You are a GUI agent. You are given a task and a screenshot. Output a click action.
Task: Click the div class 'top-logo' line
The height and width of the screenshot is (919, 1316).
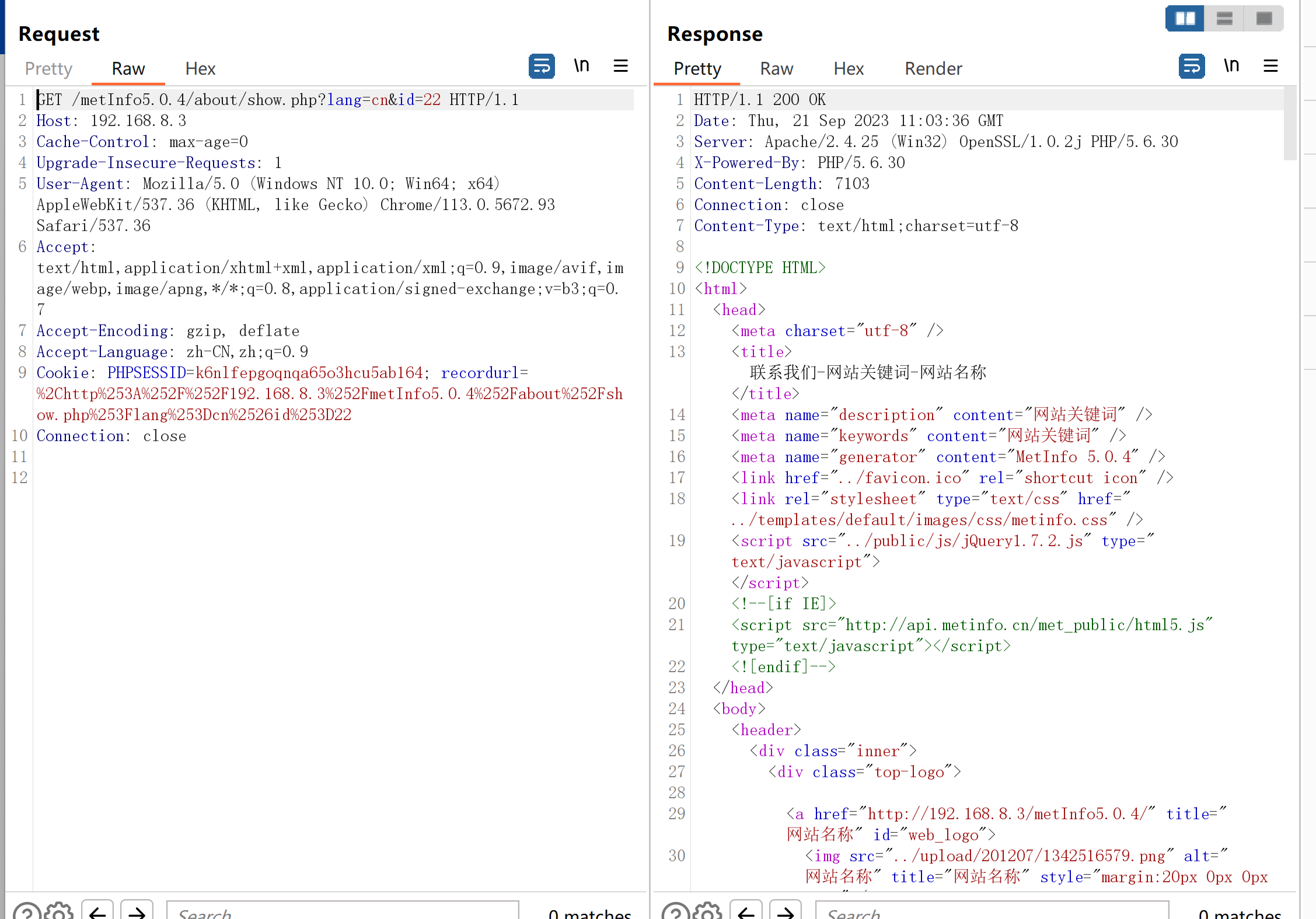(x=865, y=772)
